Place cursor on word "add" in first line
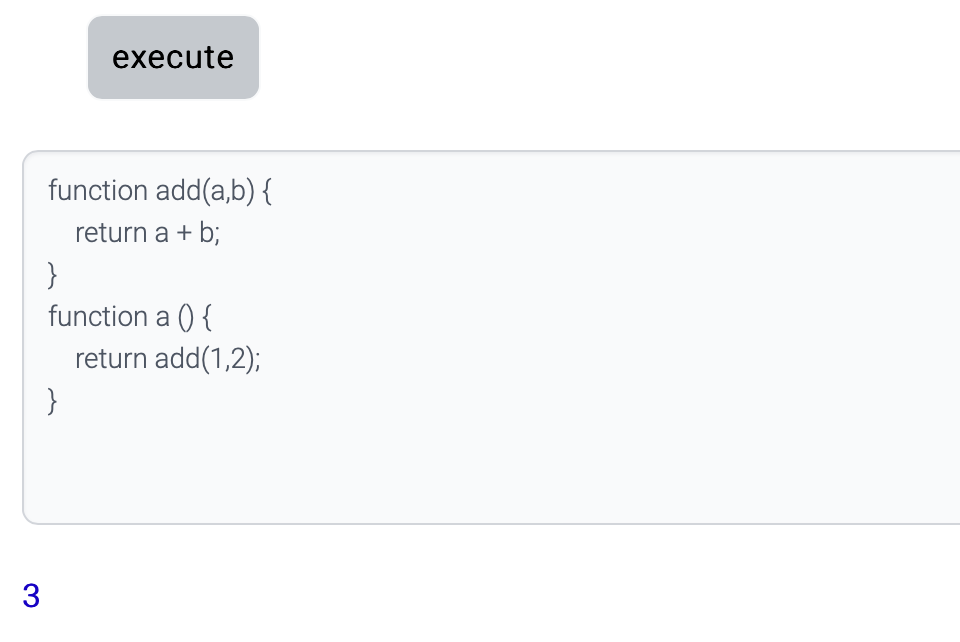Viewport: 960px width, 642px height. [179, 190]
